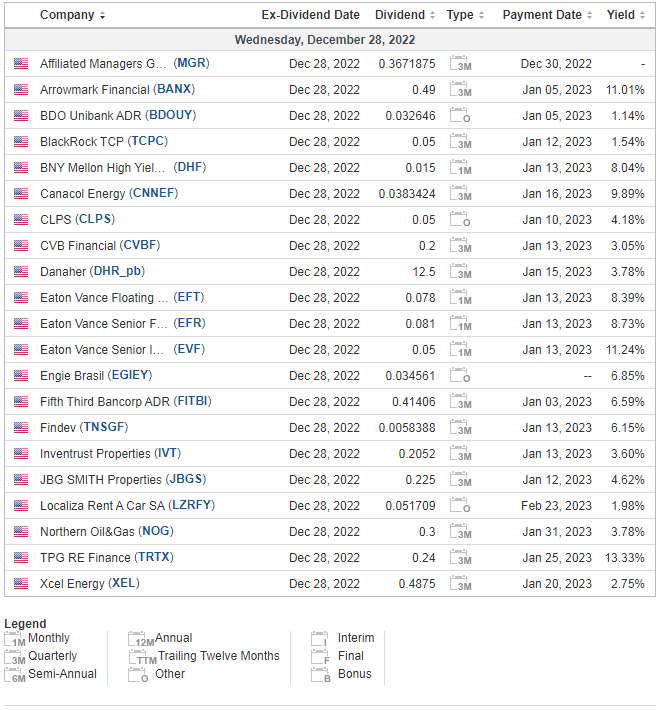Viewport: 661px width, 710px height.
Task: Click the Interim legend icon
Action: (x=320, y=639)
